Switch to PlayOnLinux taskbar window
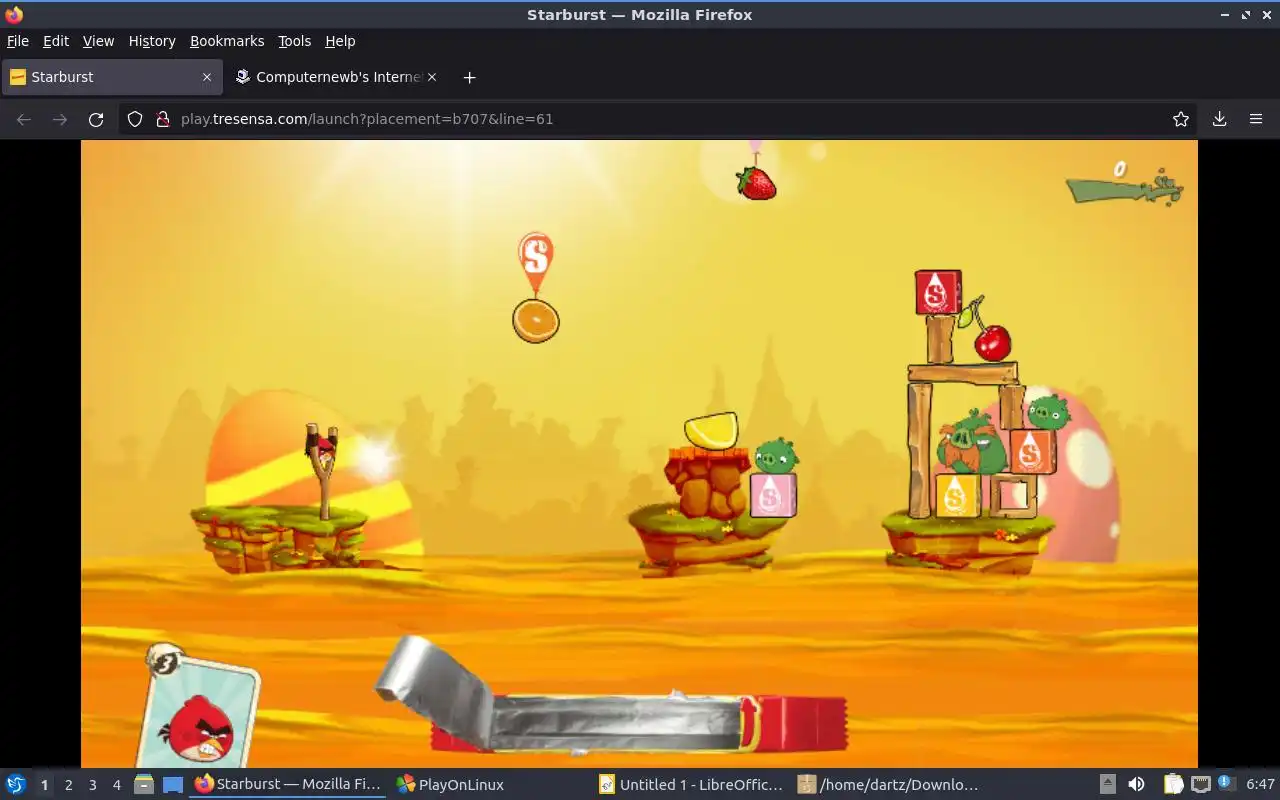The image size is (1280, 800). [x=449, y=785]
